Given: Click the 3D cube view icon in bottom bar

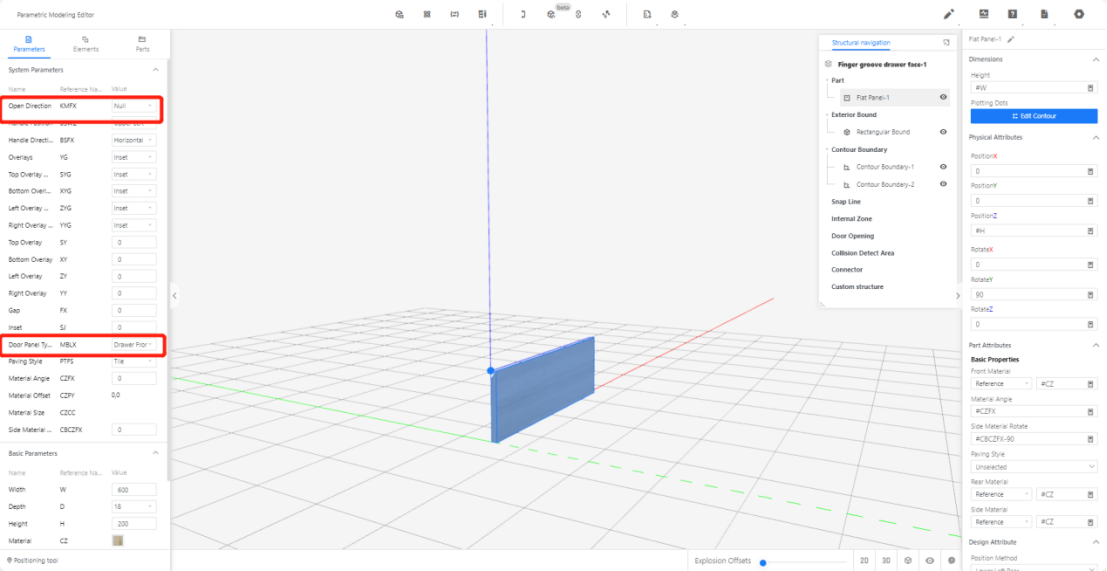Looking at the screenshot, I should 908,561.
